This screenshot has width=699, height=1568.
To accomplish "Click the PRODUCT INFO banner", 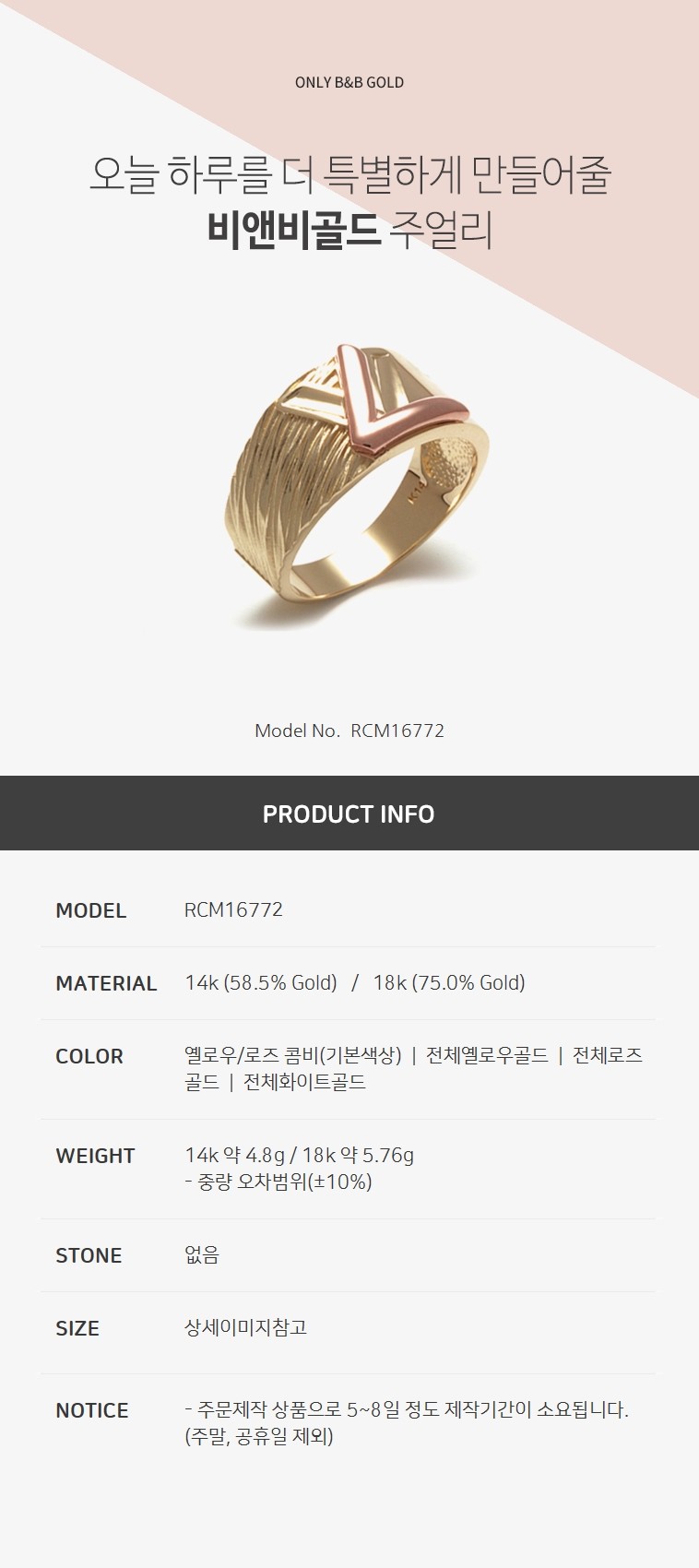I will [x=349, y=814].
